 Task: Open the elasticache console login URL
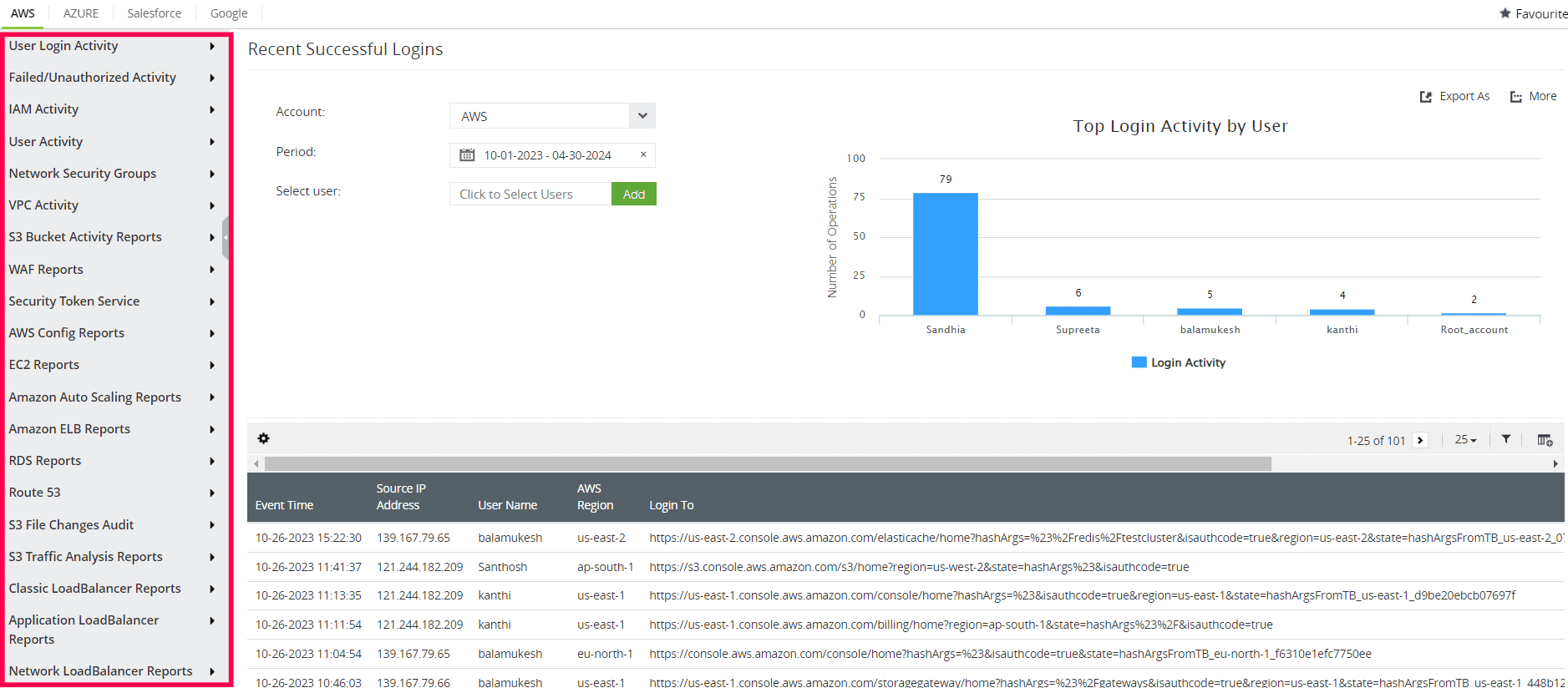click(1107, 538)
